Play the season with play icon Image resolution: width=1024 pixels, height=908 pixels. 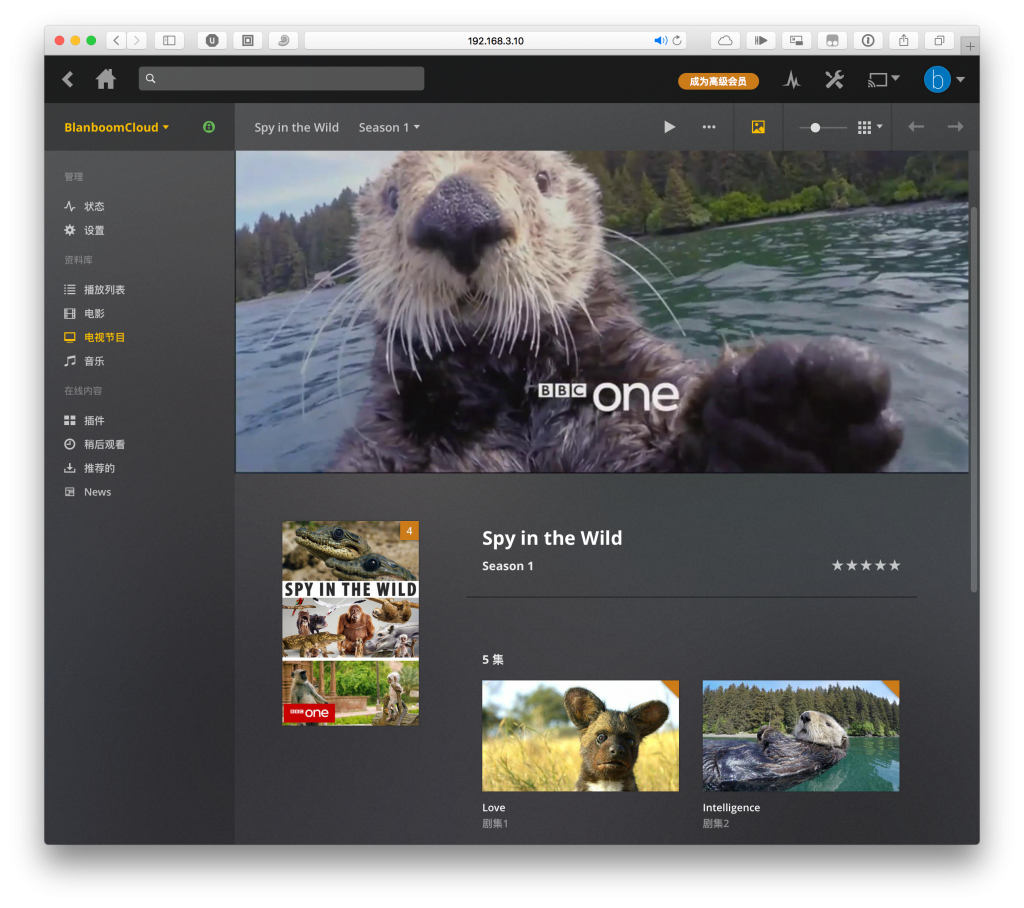click(669, 127)
